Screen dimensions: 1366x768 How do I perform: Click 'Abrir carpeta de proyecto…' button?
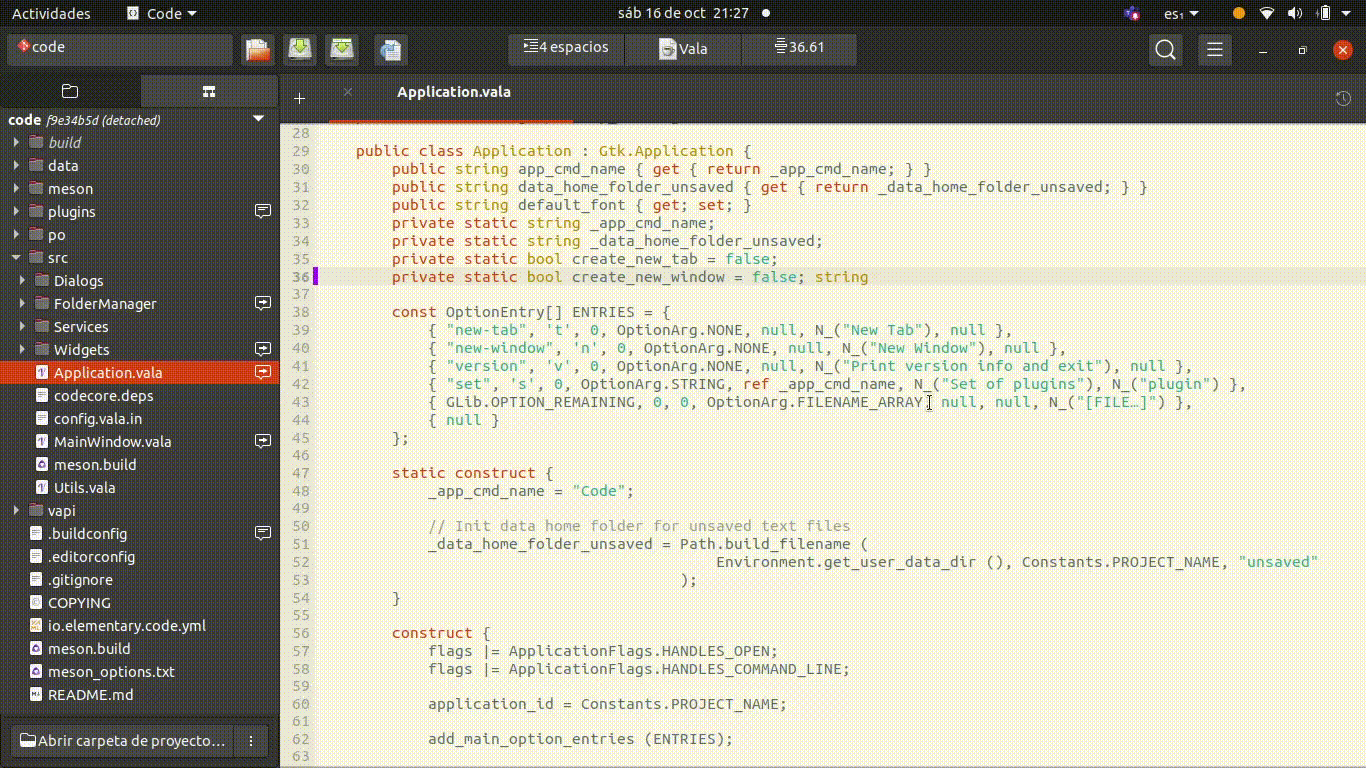(122, 741)
